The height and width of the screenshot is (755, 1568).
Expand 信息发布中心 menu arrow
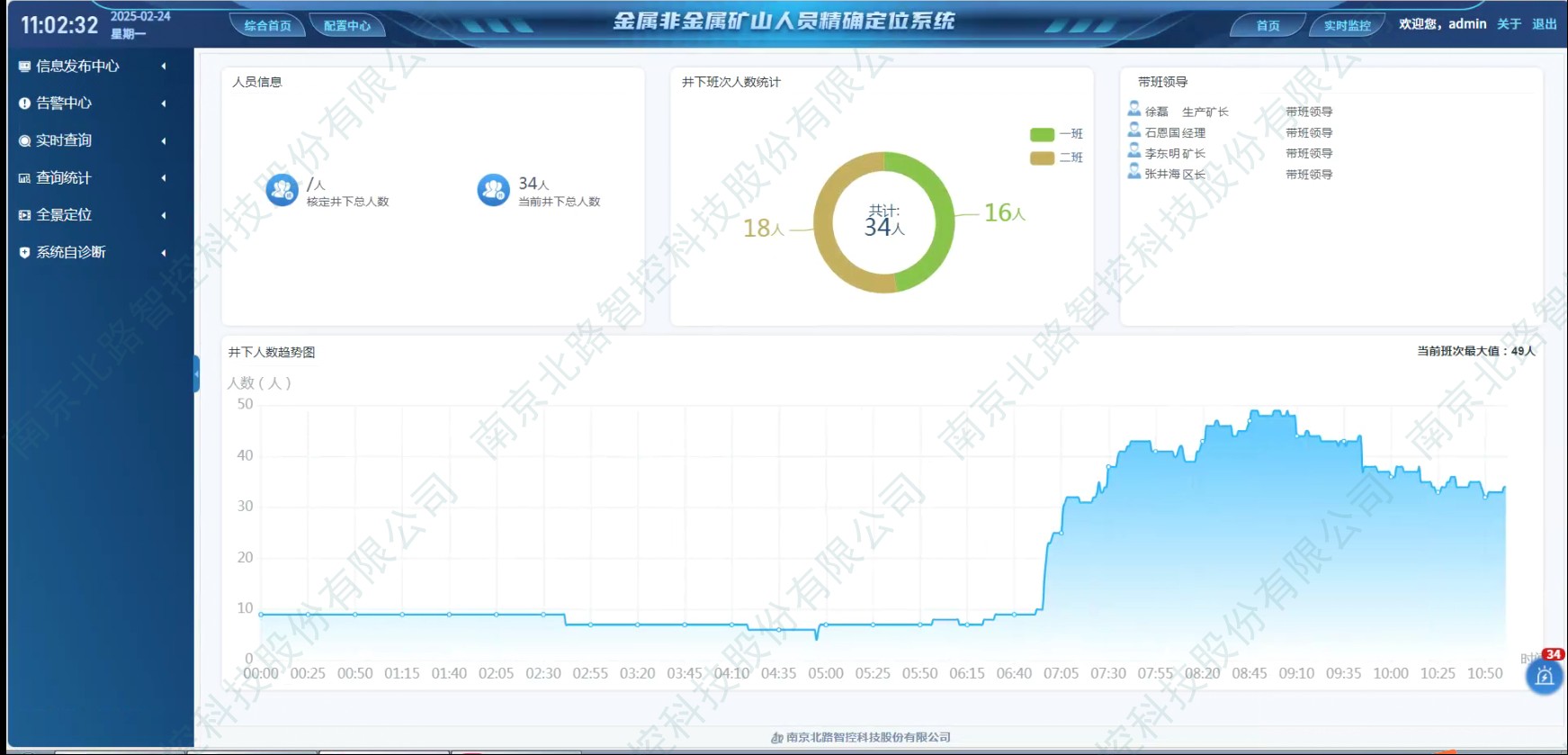[164, 67]
